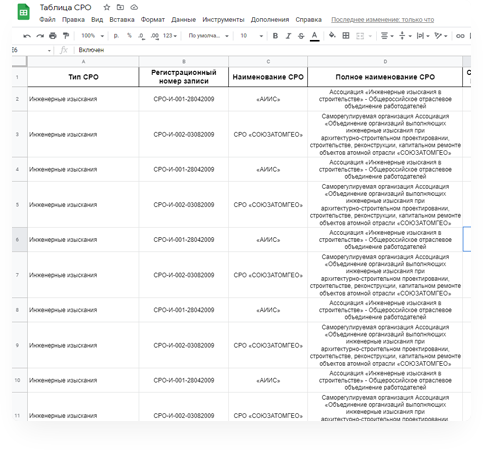Rename the Таблица СРО title

click(65, 7)
